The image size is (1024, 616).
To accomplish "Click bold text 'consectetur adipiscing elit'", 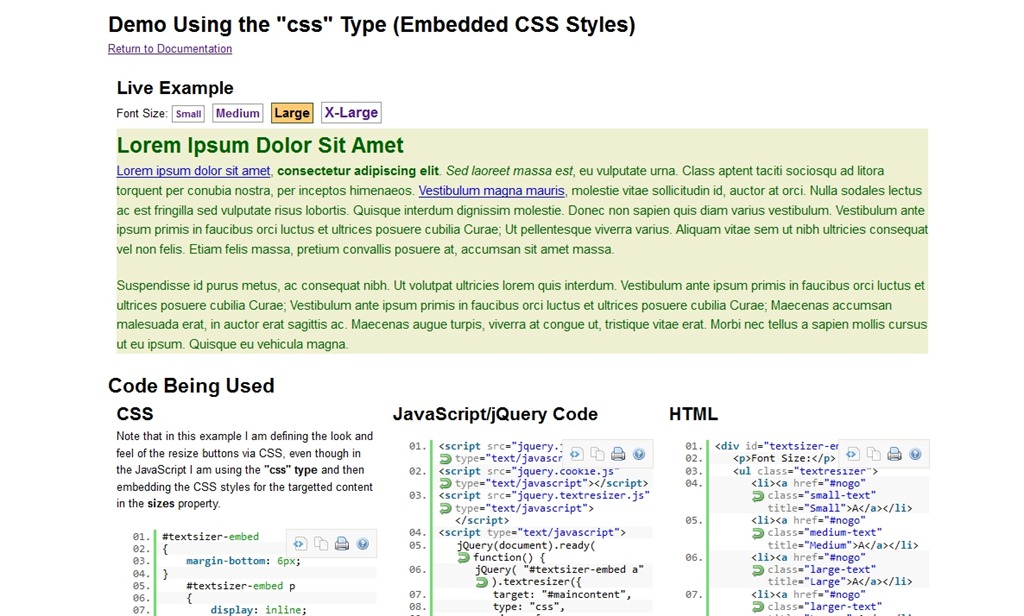I will tap(358, 170).
